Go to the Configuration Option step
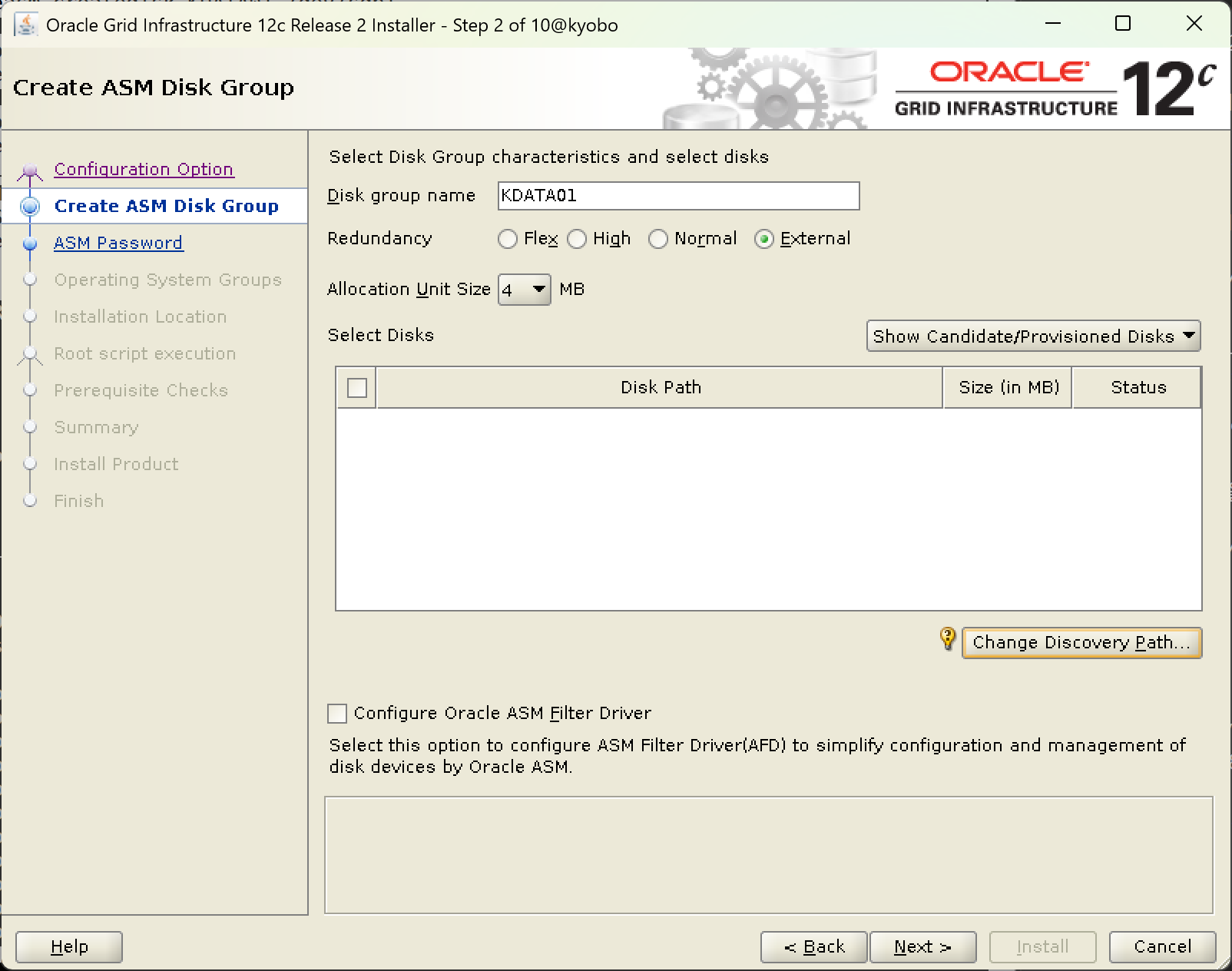This screenshot has width=1232, height=971. pyautogui.click(x=144, y=169)
